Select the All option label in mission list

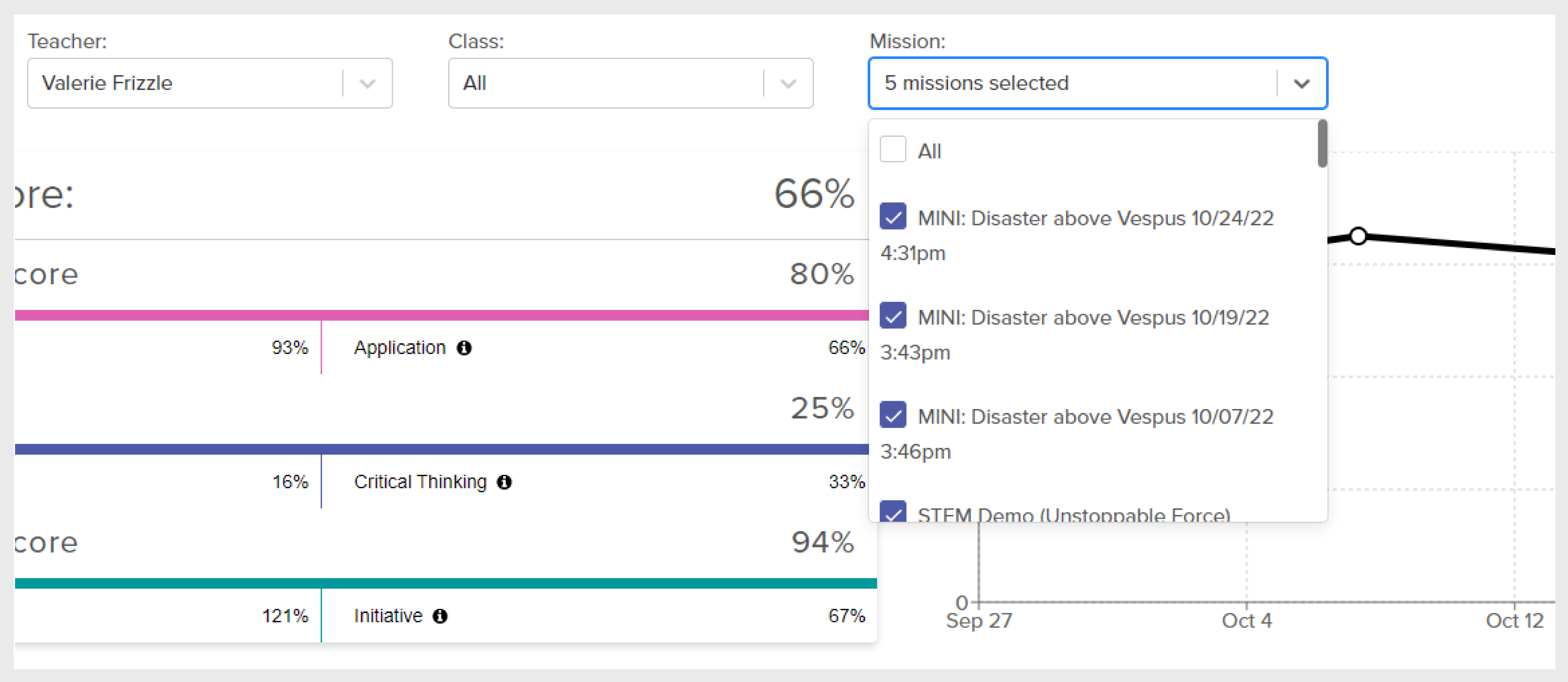pyautogui.click(x=929, y=151)
